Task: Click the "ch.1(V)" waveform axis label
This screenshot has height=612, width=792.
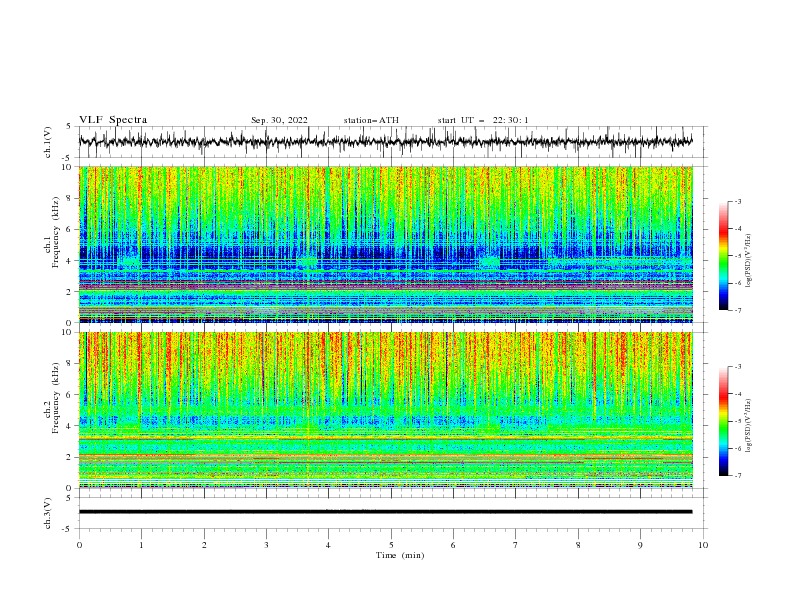Action: coord(48,142)
